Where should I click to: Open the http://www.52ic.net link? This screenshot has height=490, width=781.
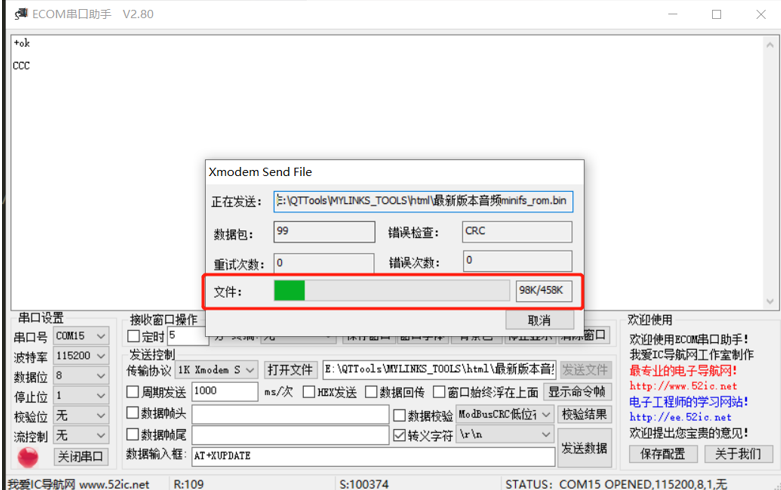point(682,386)
